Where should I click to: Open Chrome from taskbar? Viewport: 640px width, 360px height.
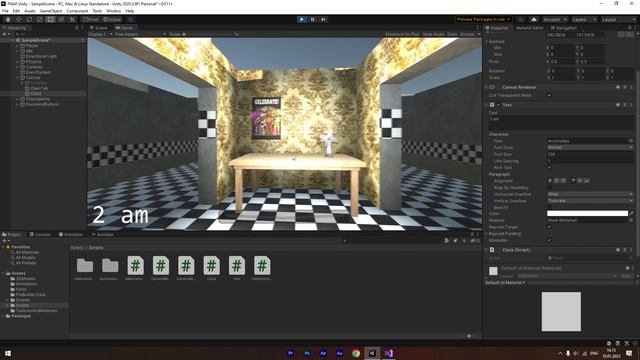pyautogui.click(x=356, y=353)
